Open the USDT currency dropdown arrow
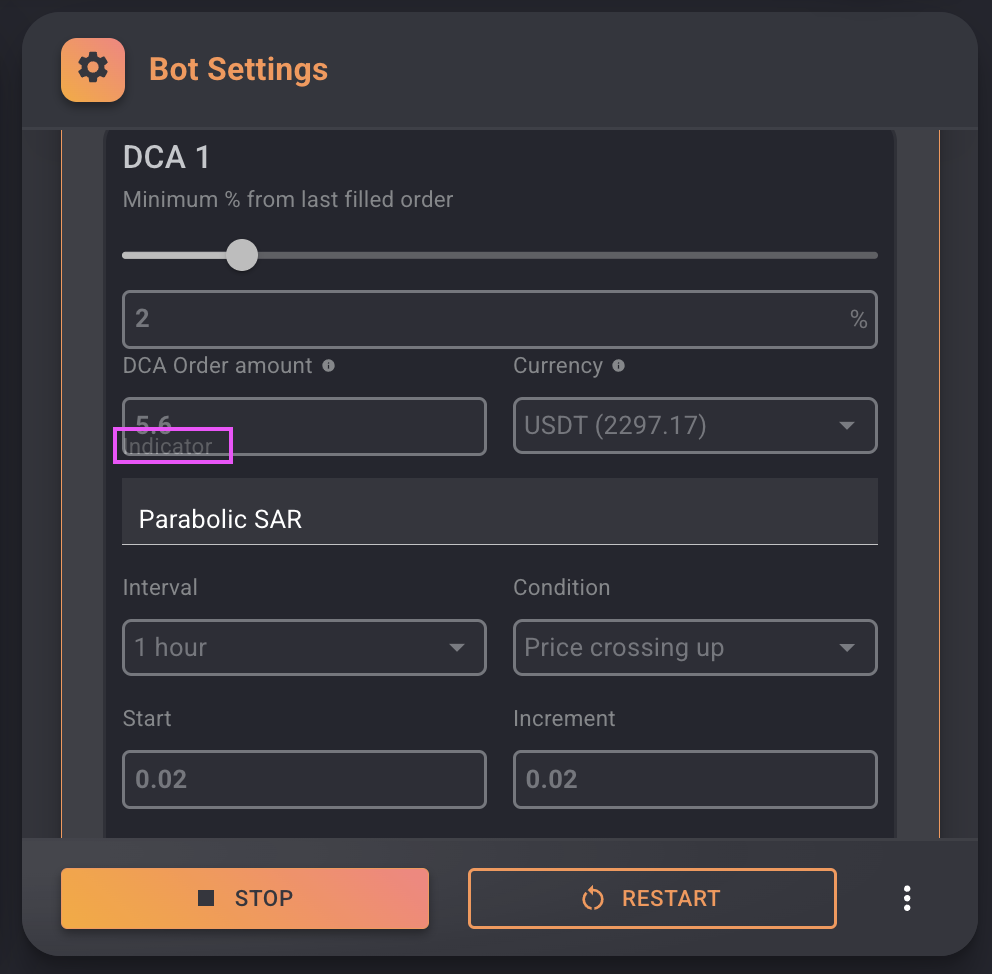The width and height of the screenshot is (992, 974). pyautogui.click(x=846, y=426)
